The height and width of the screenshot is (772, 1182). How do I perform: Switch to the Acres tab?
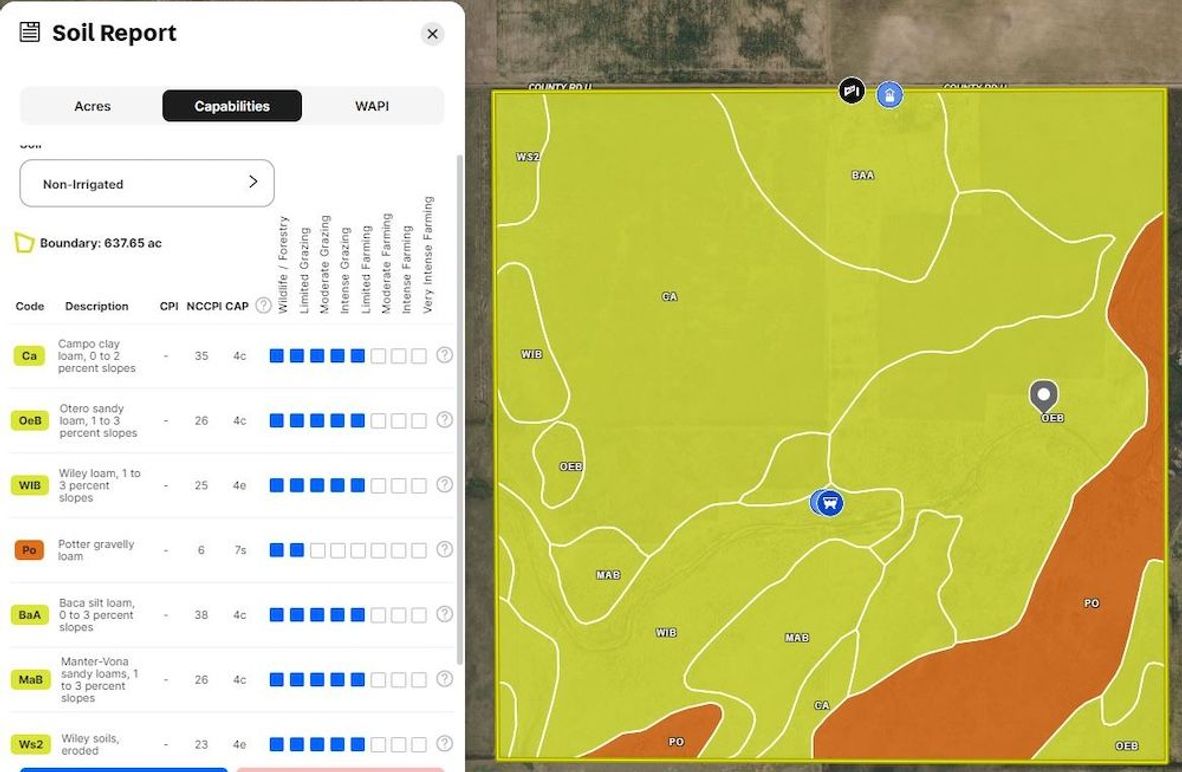tap(92, 105)
